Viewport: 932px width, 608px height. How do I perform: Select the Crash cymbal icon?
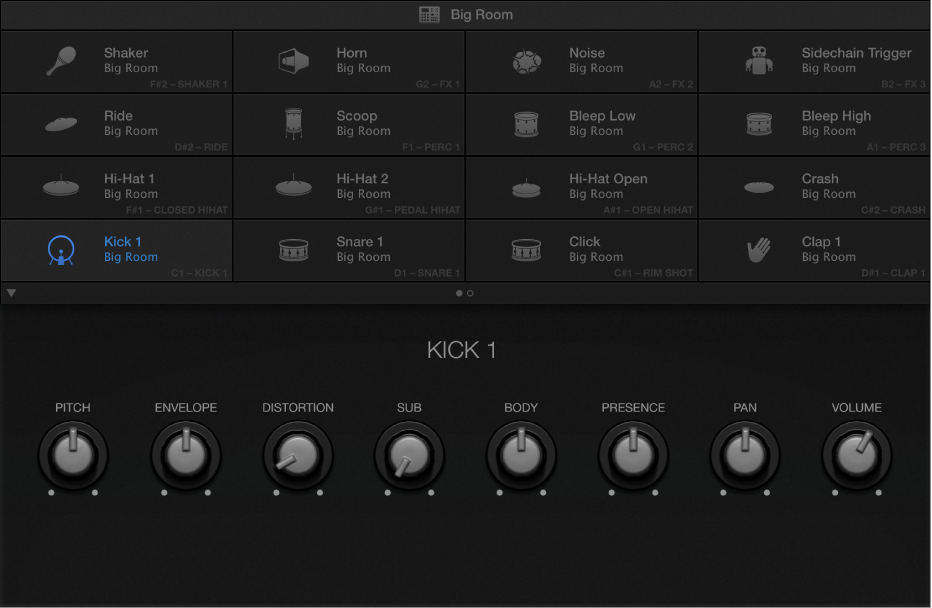pyautogui.click(x=758, y=187)
